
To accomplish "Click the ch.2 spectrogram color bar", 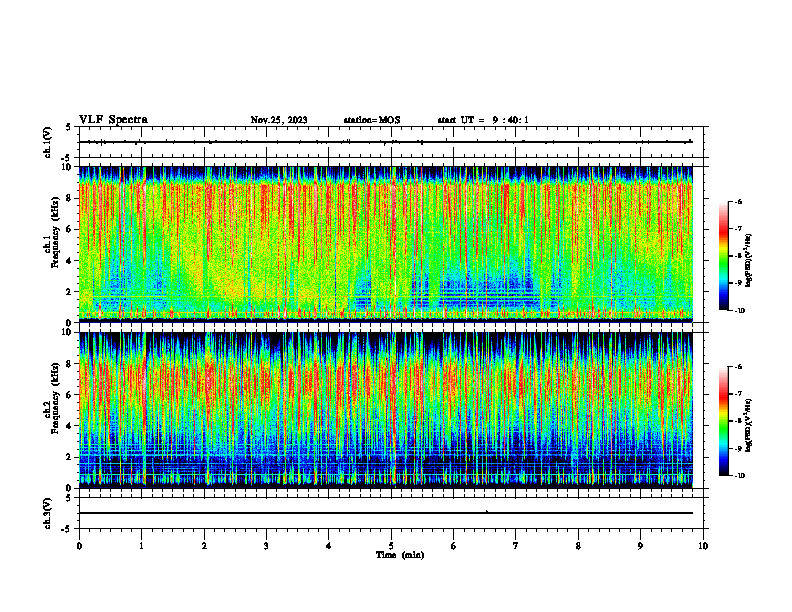I will 724,421.
